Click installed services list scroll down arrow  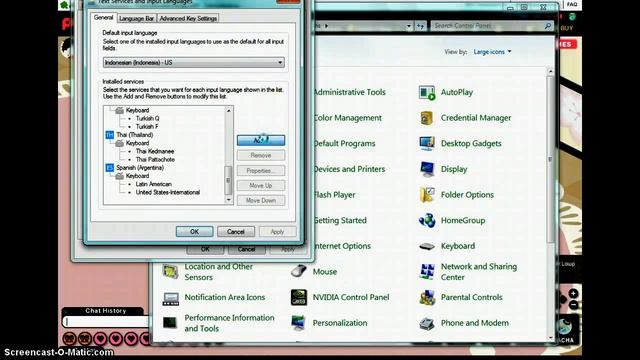(x=229, y=200)
